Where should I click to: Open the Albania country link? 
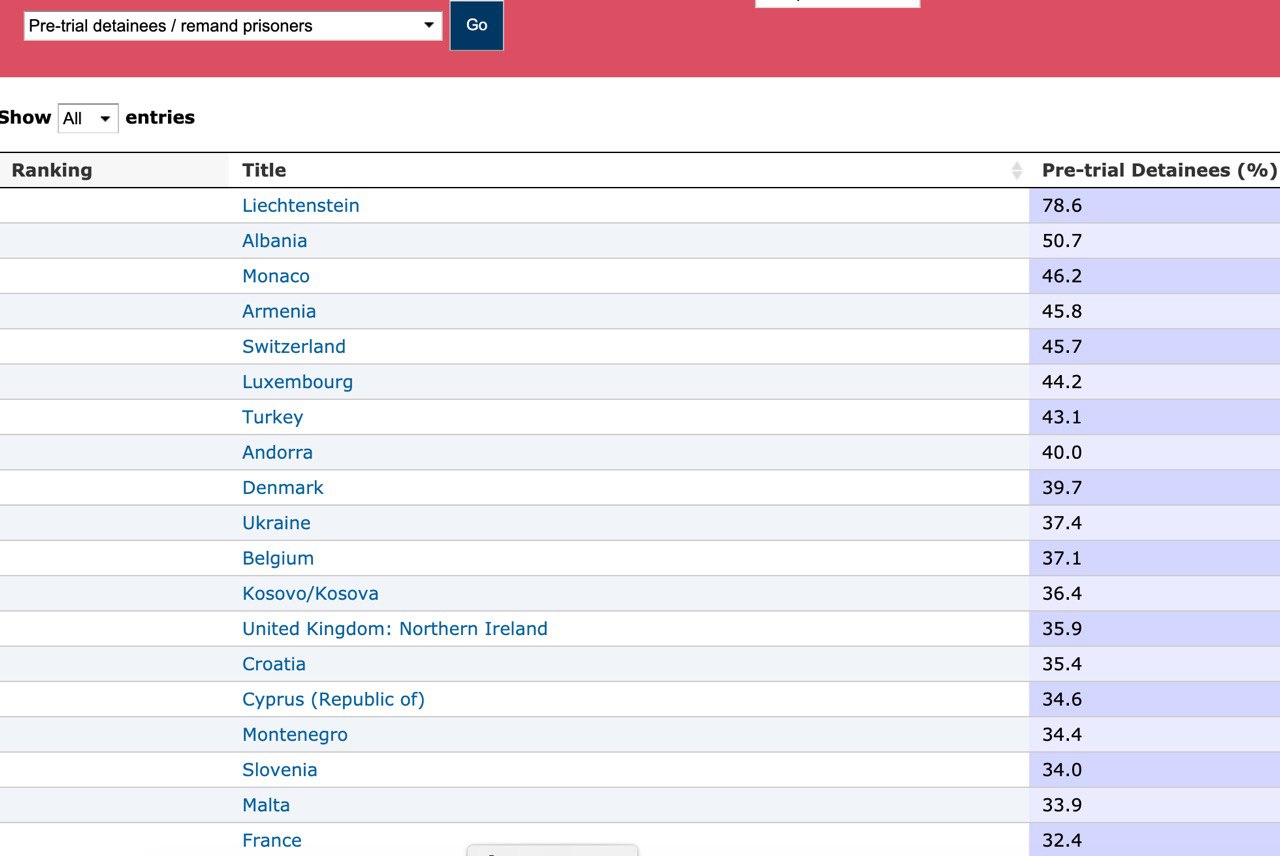[274, 241]
